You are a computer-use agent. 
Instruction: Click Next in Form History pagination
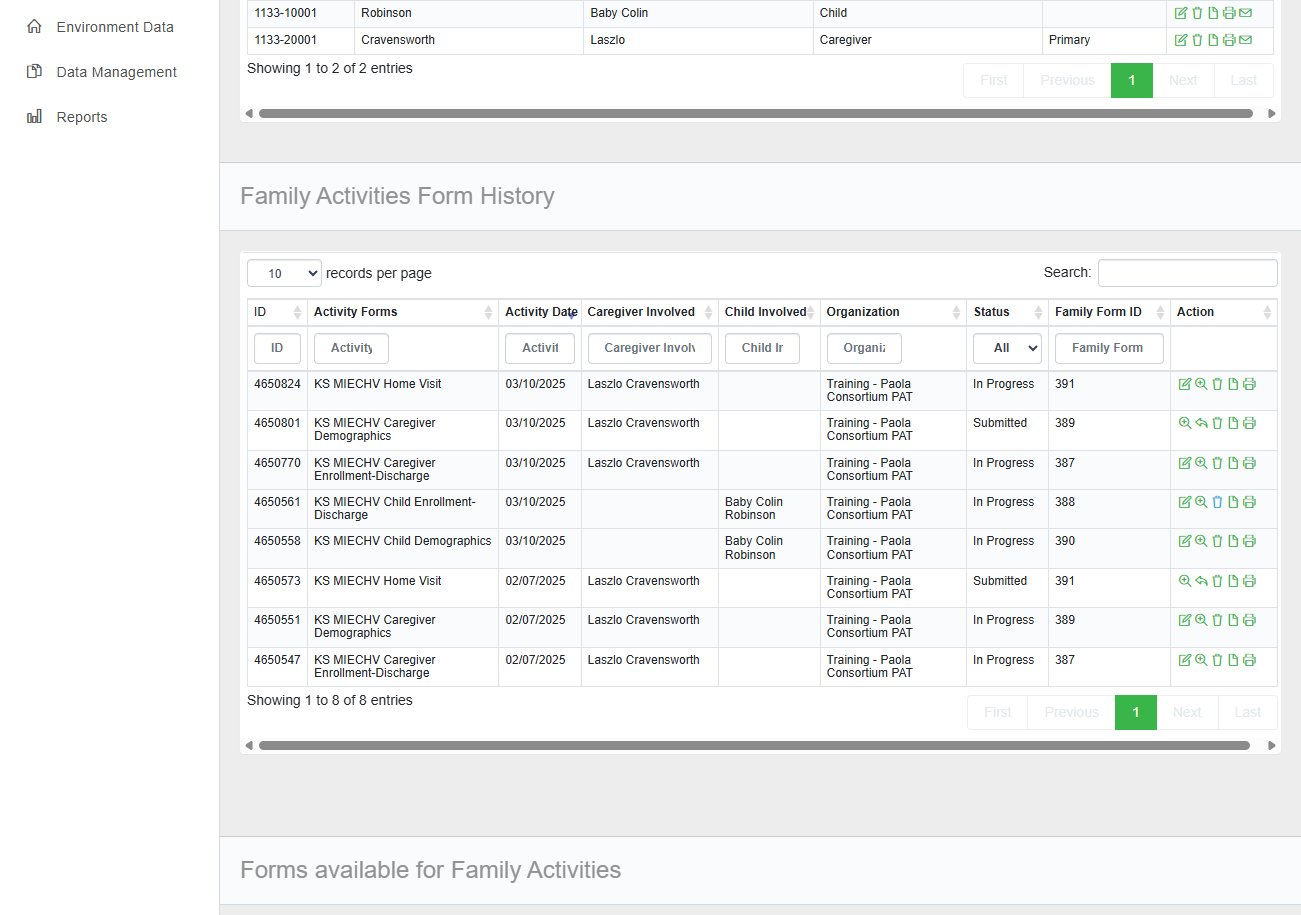(x=1187, y=712)
